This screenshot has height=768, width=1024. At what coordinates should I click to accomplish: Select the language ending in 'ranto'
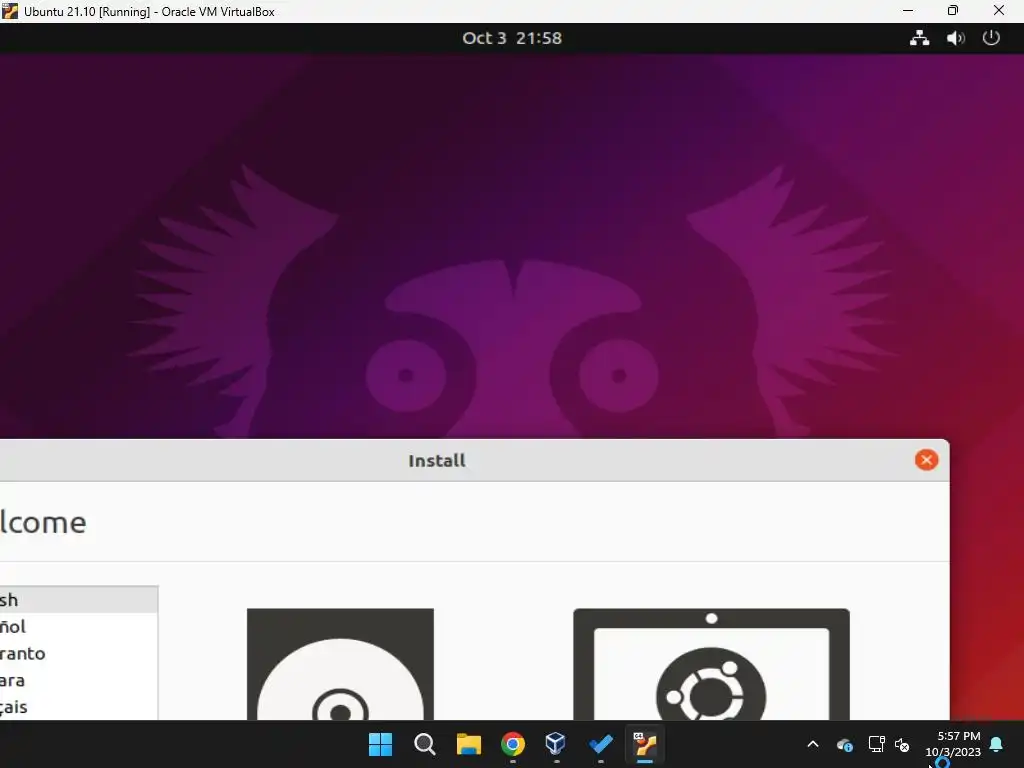click(78, 653)
